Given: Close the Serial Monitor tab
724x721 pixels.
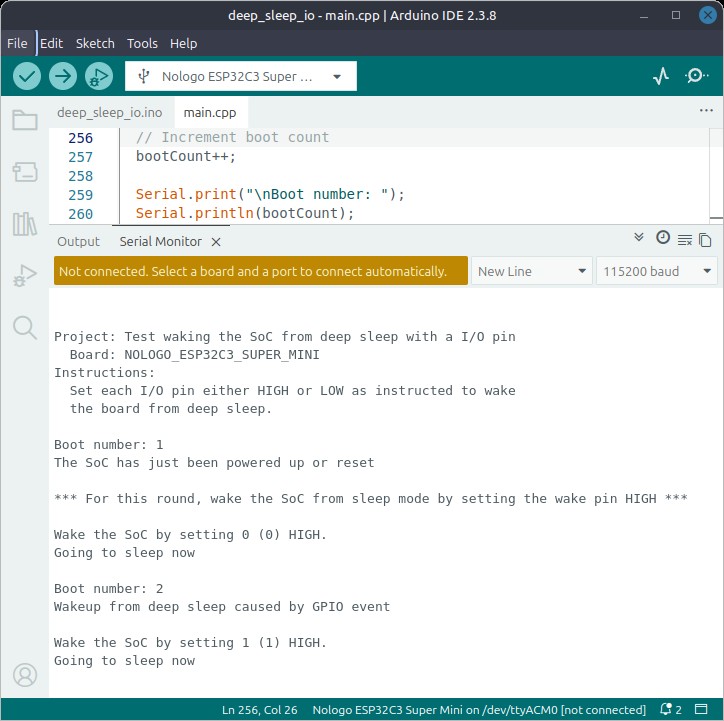Looking at the screenshot, I should tap(216, 242).
